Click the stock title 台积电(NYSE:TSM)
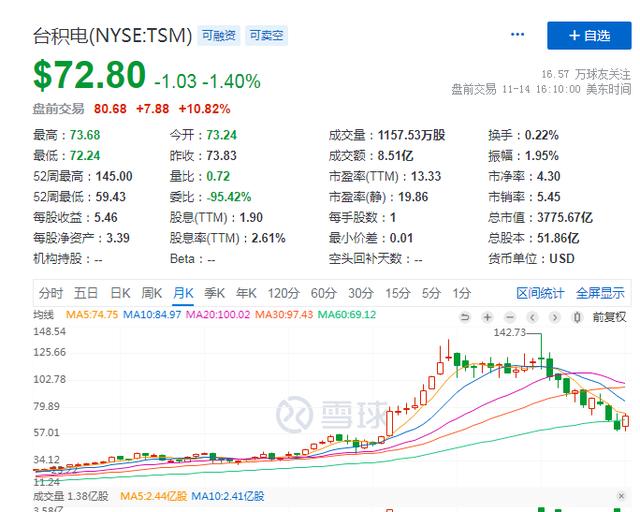This screenshot has width=640, height=512. pyautogui.click(x=112, y=36)
